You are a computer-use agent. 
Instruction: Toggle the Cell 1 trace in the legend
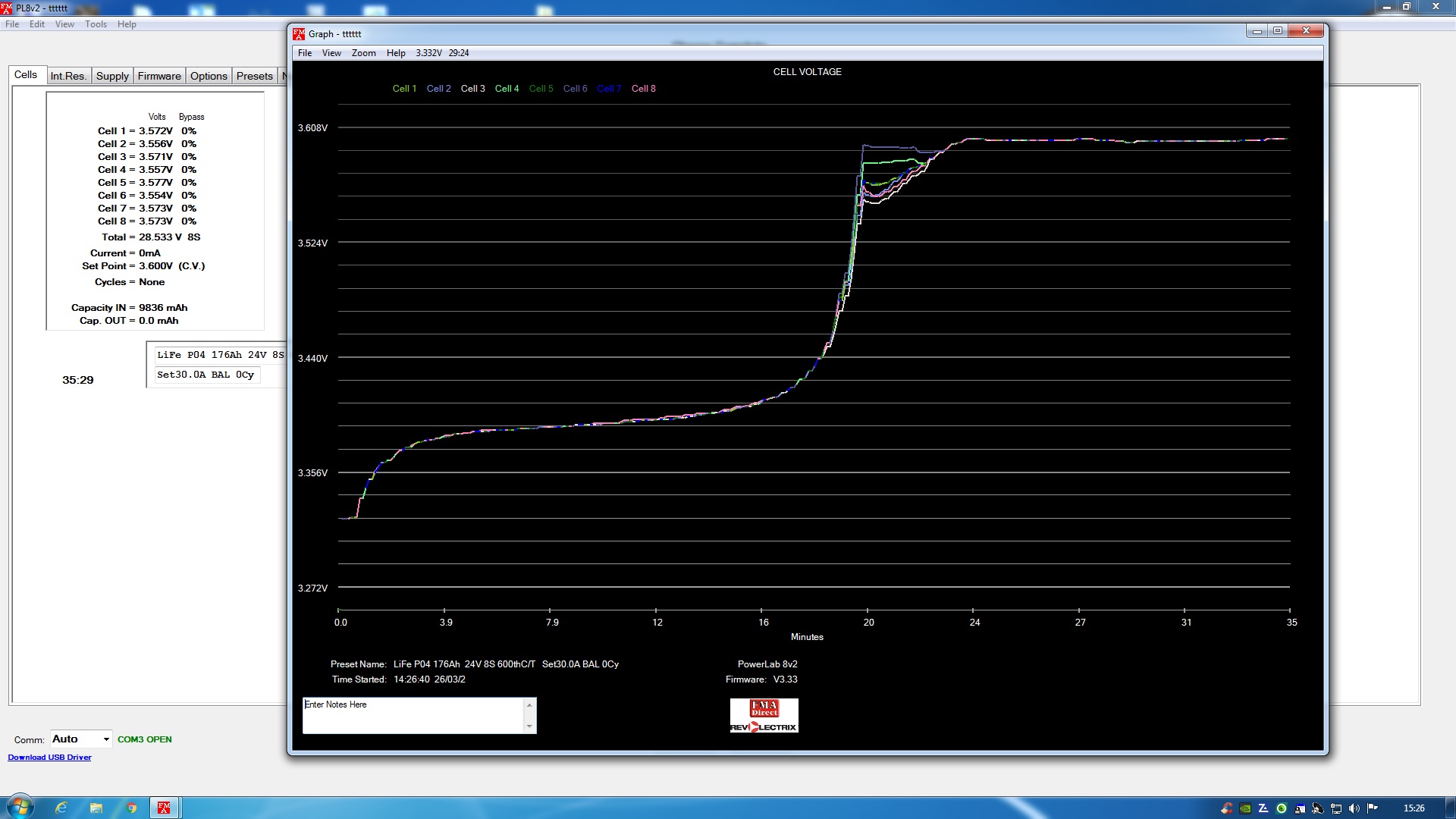(x=404, y=89)
